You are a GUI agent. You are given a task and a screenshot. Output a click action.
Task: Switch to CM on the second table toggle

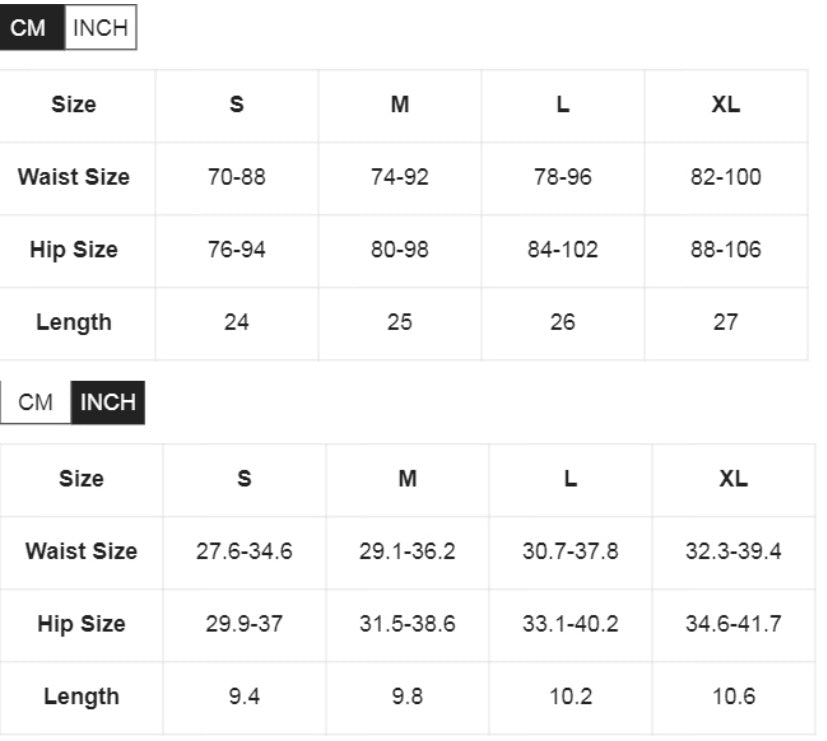36,402
